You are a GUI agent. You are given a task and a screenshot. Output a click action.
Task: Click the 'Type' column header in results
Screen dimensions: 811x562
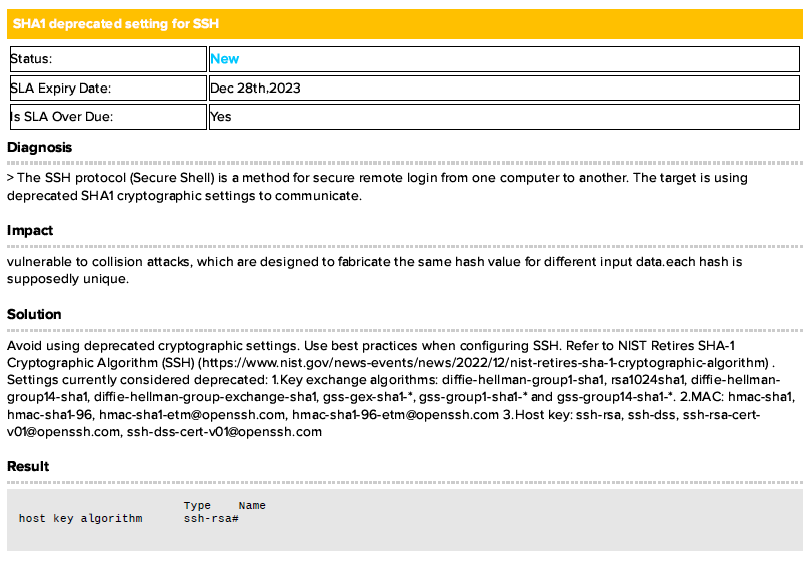(x=197, y=505)
